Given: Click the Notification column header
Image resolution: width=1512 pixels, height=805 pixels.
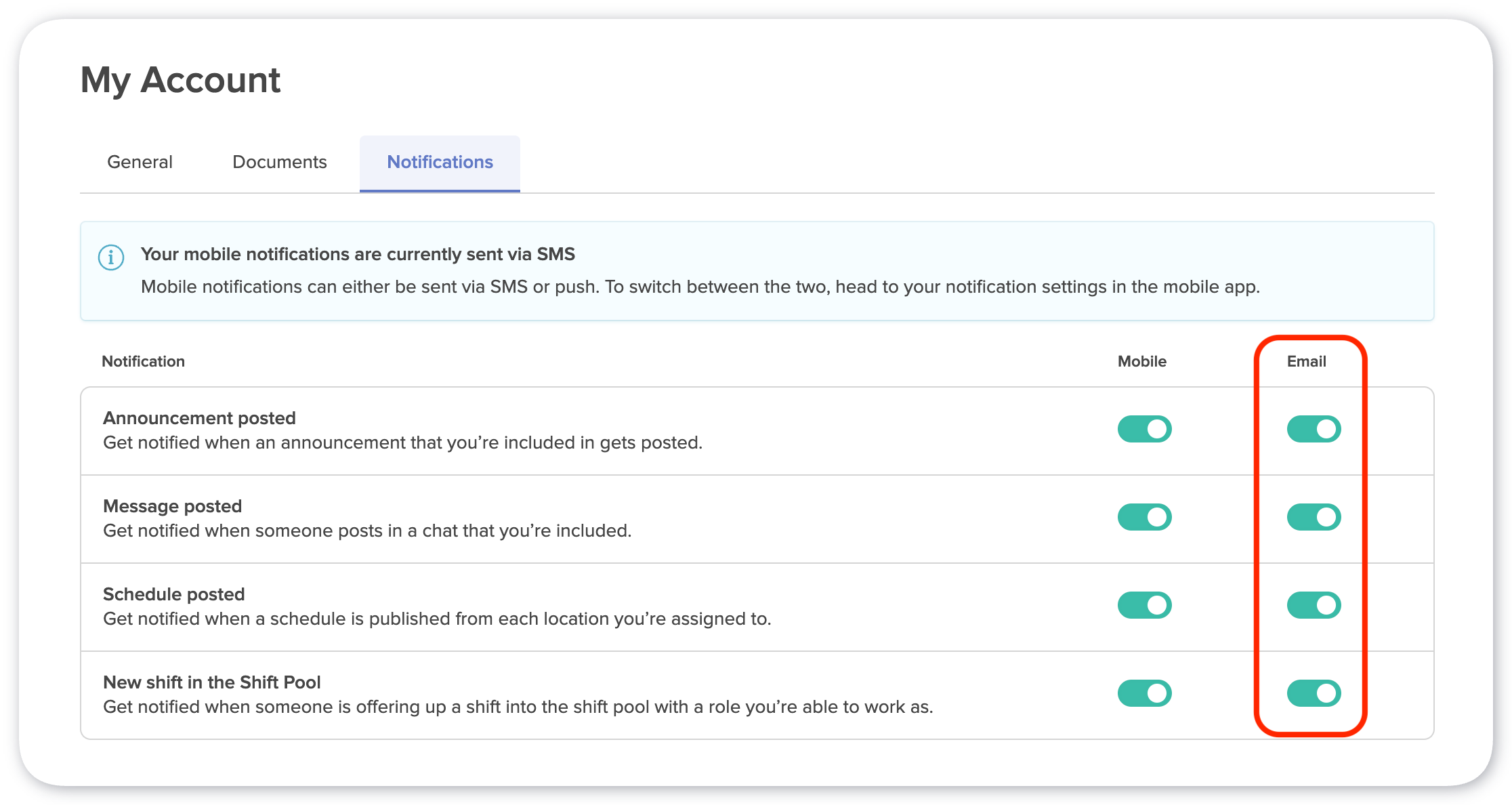Looking at the screenshot, I should [144, 361].
